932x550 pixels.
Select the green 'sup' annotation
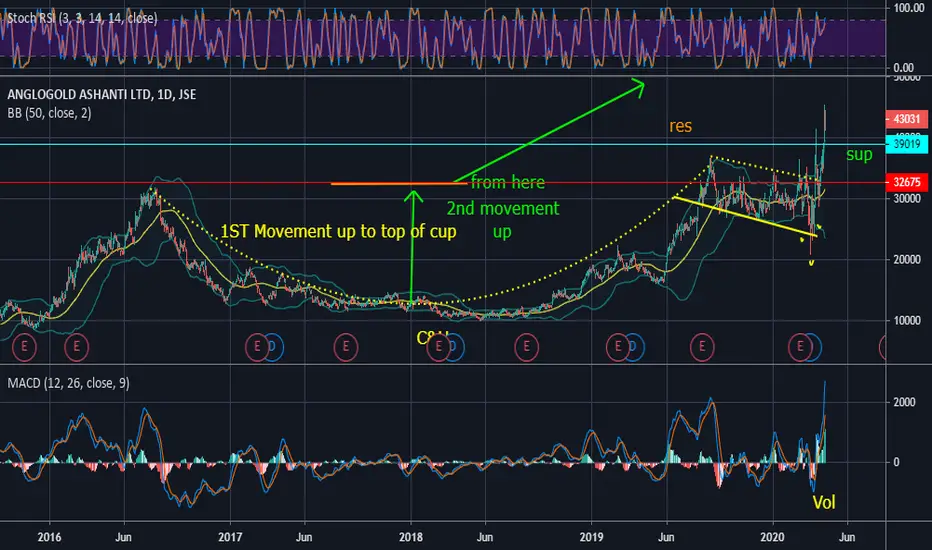[859, 155]
